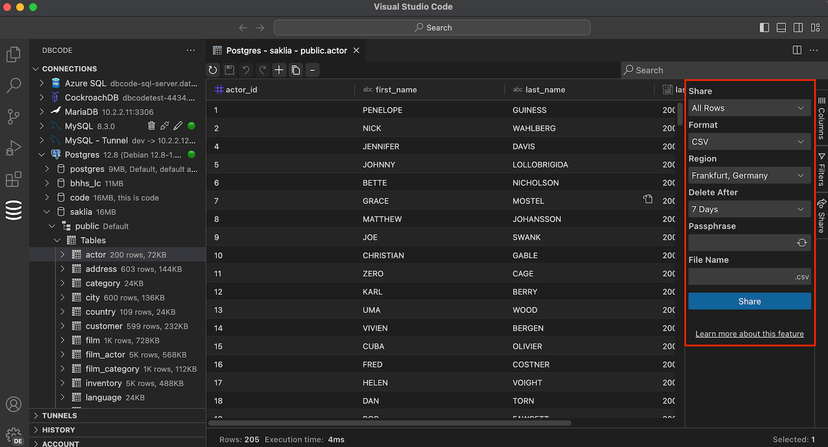Viewport: 828px width, 447px height.
Task: Go back with the left arrow
Action: [x=243, y=27]
